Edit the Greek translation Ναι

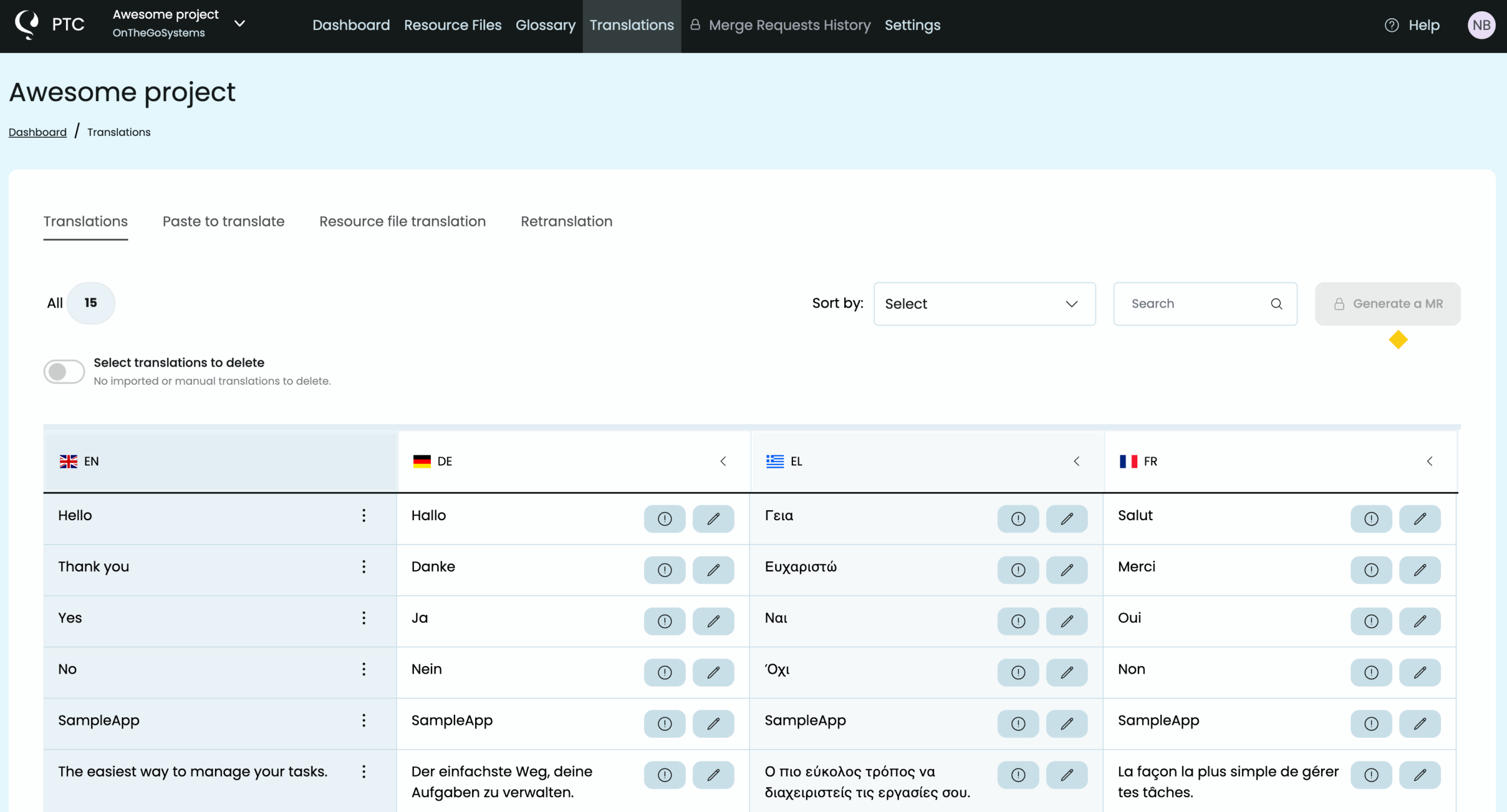[1067, 621]
